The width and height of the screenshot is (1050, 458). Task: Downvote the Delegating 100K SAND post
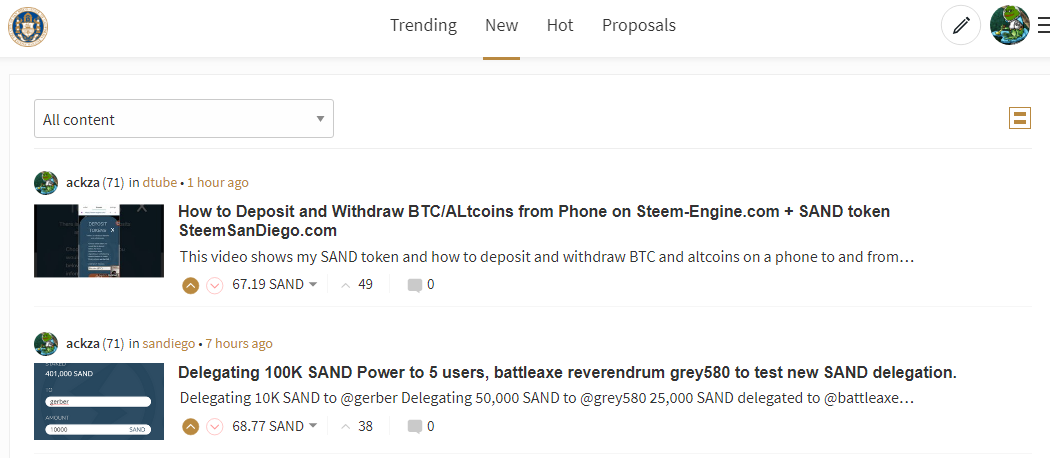(214, 427)
